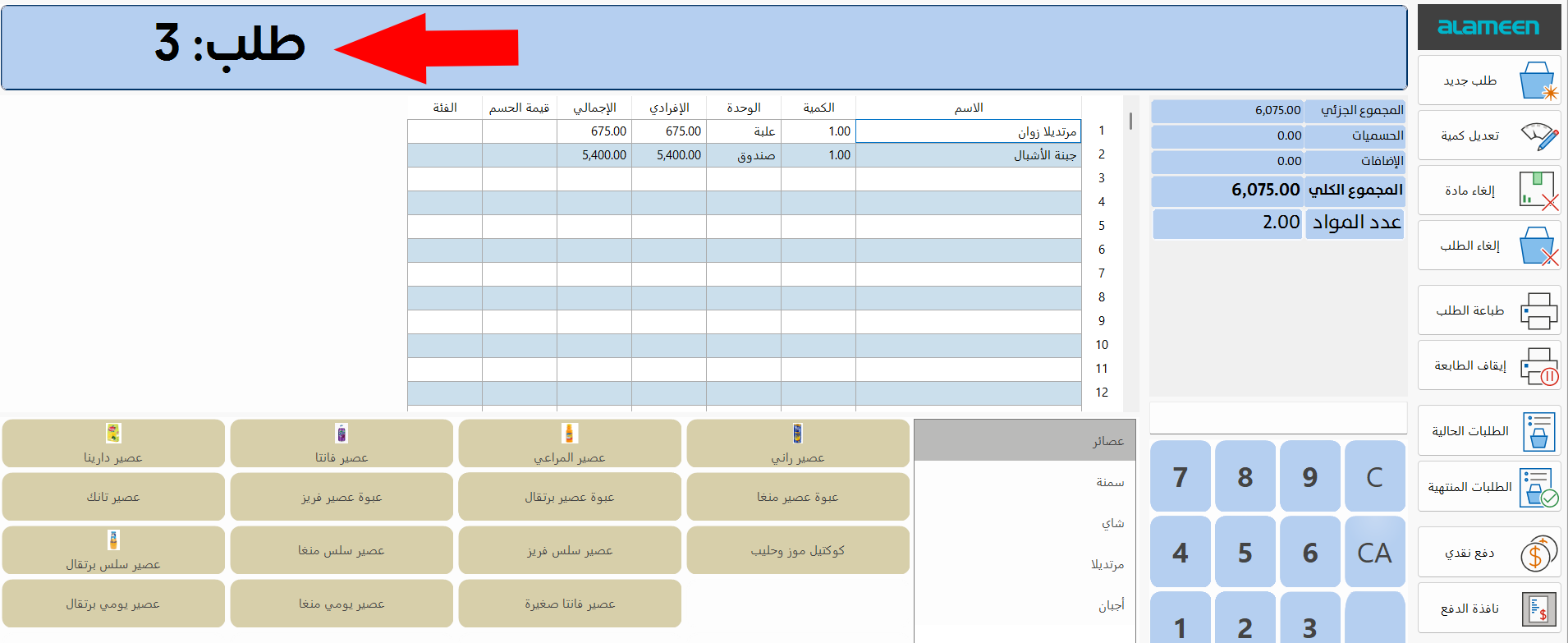The width and height of the screenshot is (1568, 643).
Task: Tap keypad digit 5
Action: click(1245, 552)
